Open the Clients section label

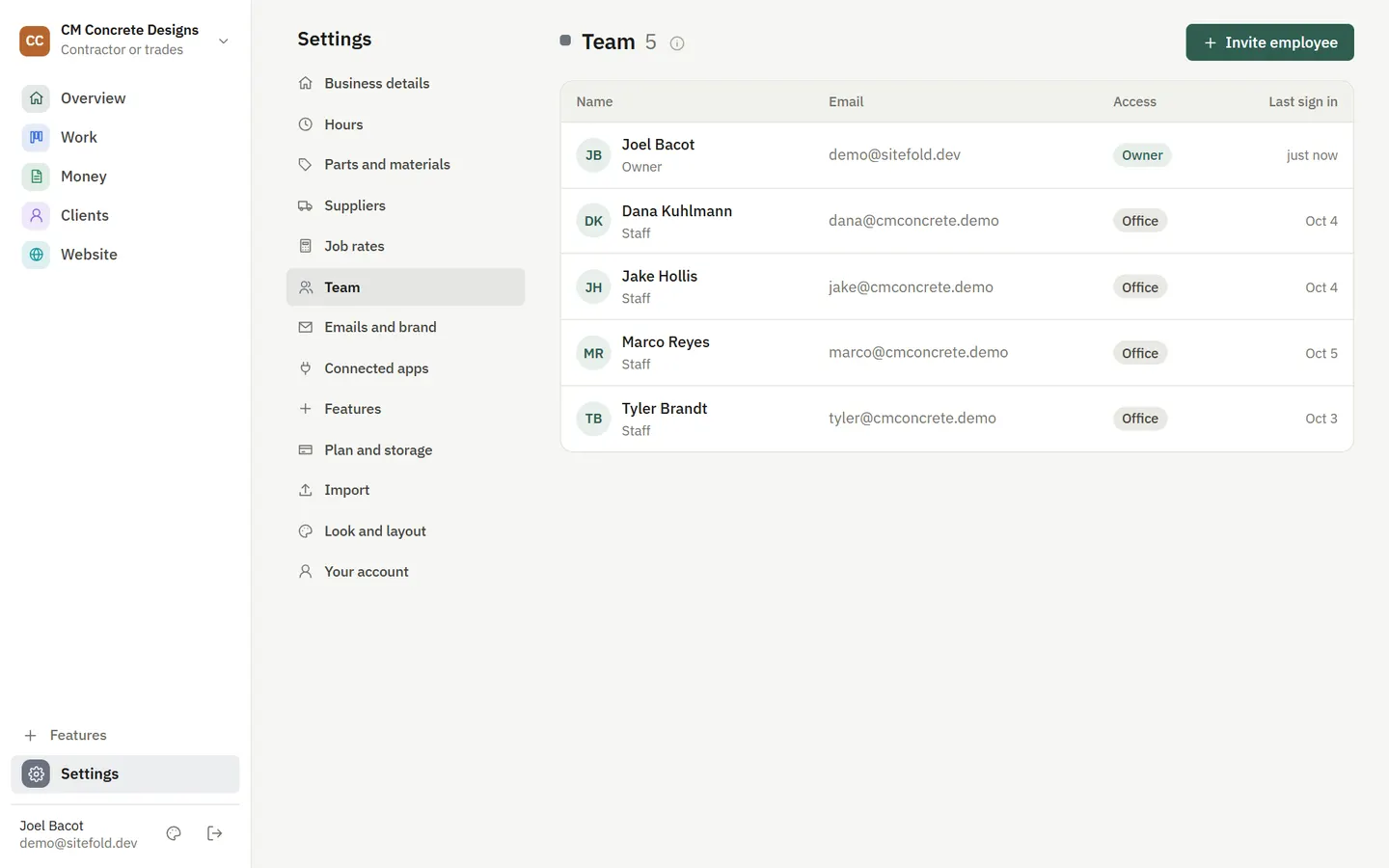85,215
